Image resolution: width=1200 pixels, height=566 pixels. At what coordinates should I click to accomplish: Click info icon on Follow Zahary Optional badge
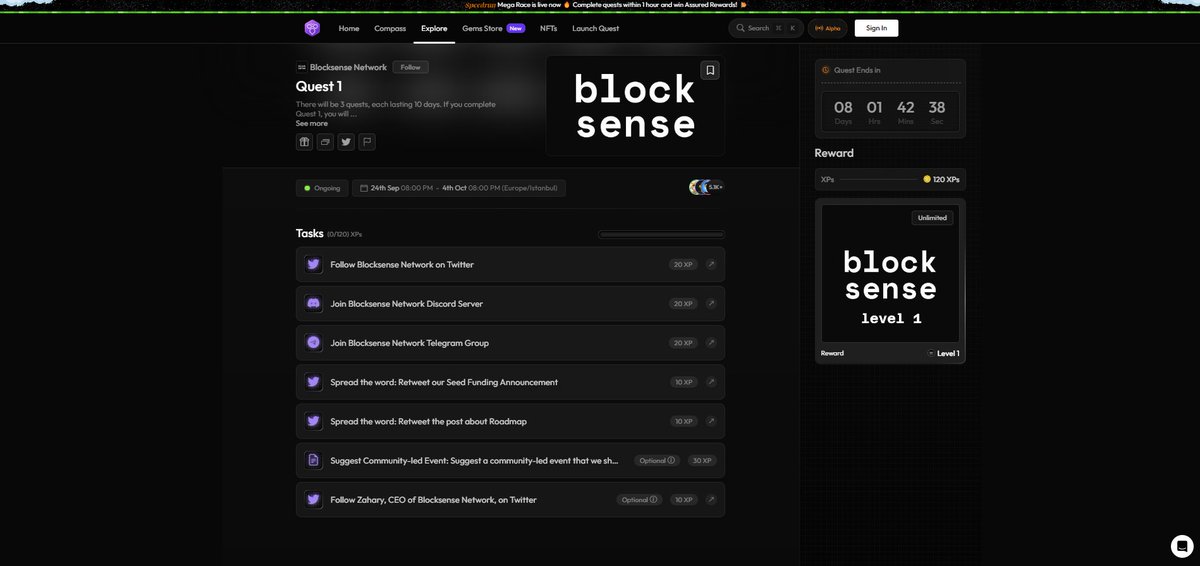tap(653, 500)
